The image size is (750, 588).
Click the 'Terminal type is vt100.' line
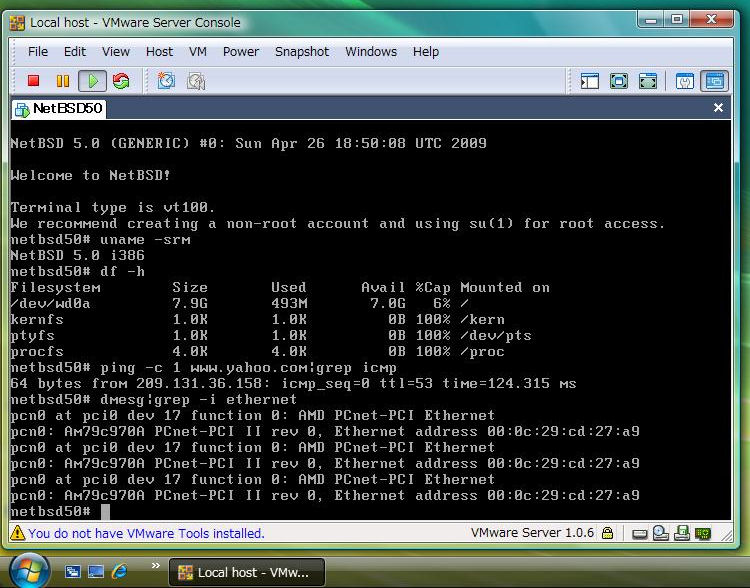[113, 207]
